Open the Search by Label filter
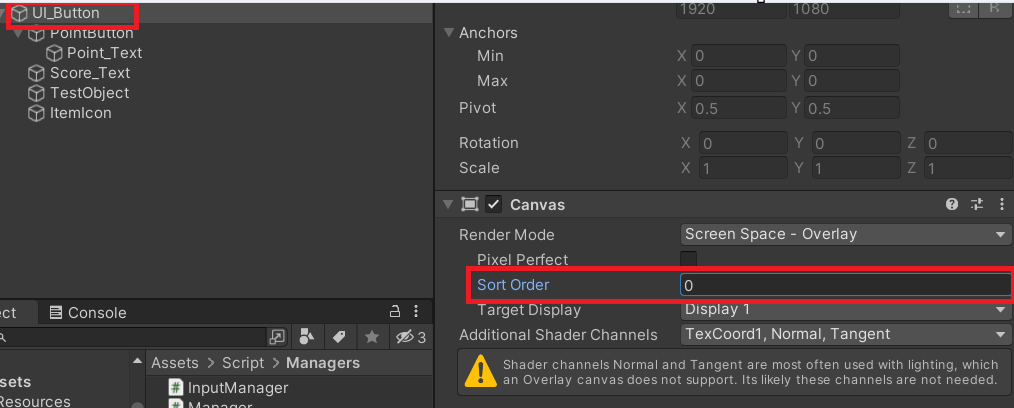The width and height of the screenshot is (1014, 408). [x=339, y=337]
